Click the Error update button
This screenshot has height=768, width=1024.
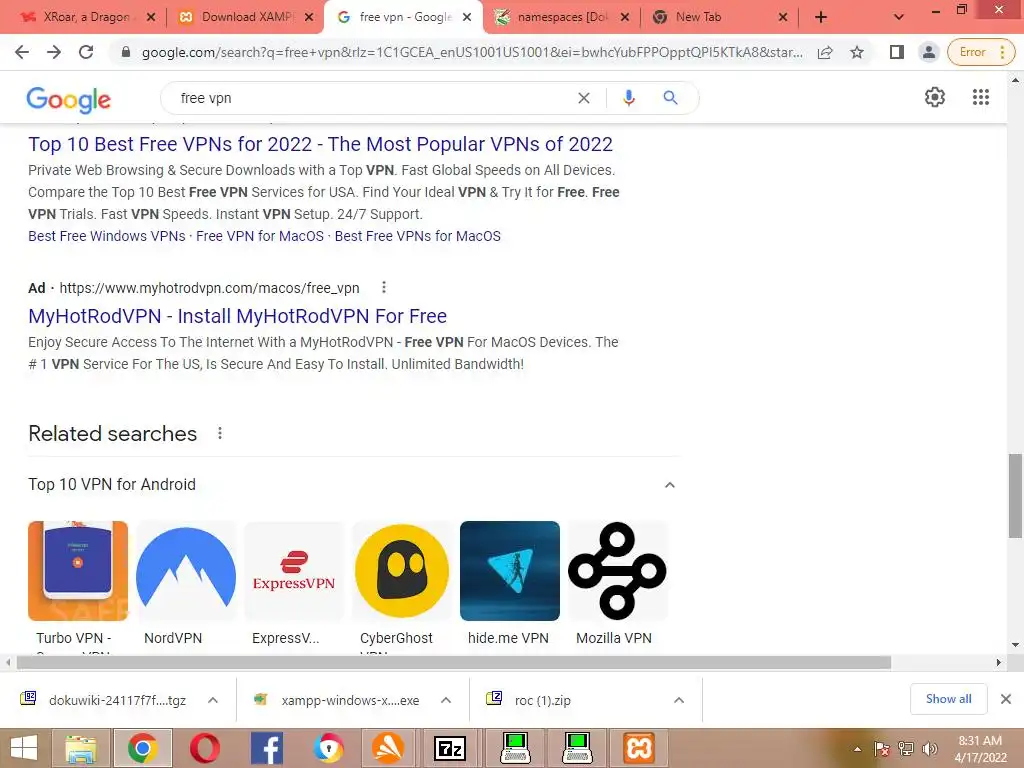[x=981, y=52]
